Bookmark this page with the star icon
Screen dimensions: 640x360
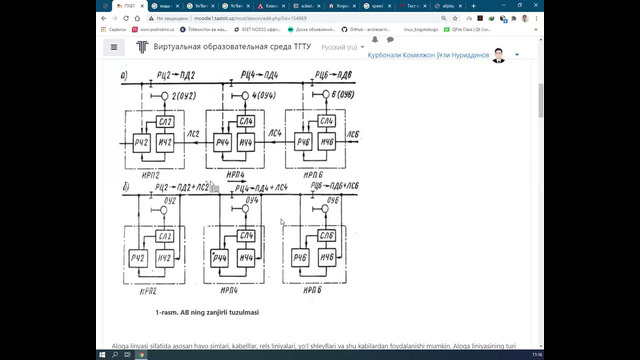point(455,18)
